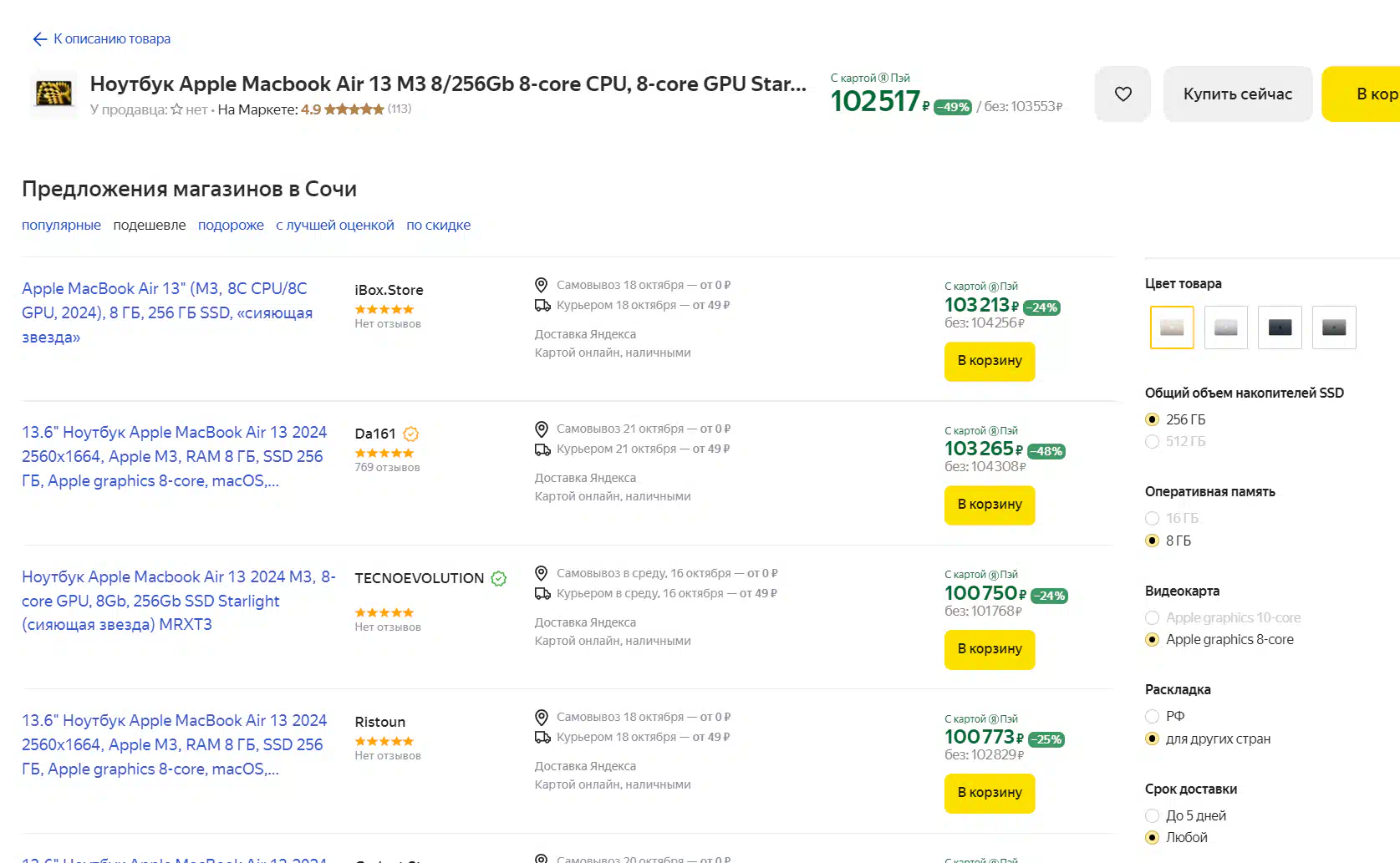Click pickup pin icon in iBox.Store row
The height and width of the screenshot is (863, 1400).
tap(542, 285)
